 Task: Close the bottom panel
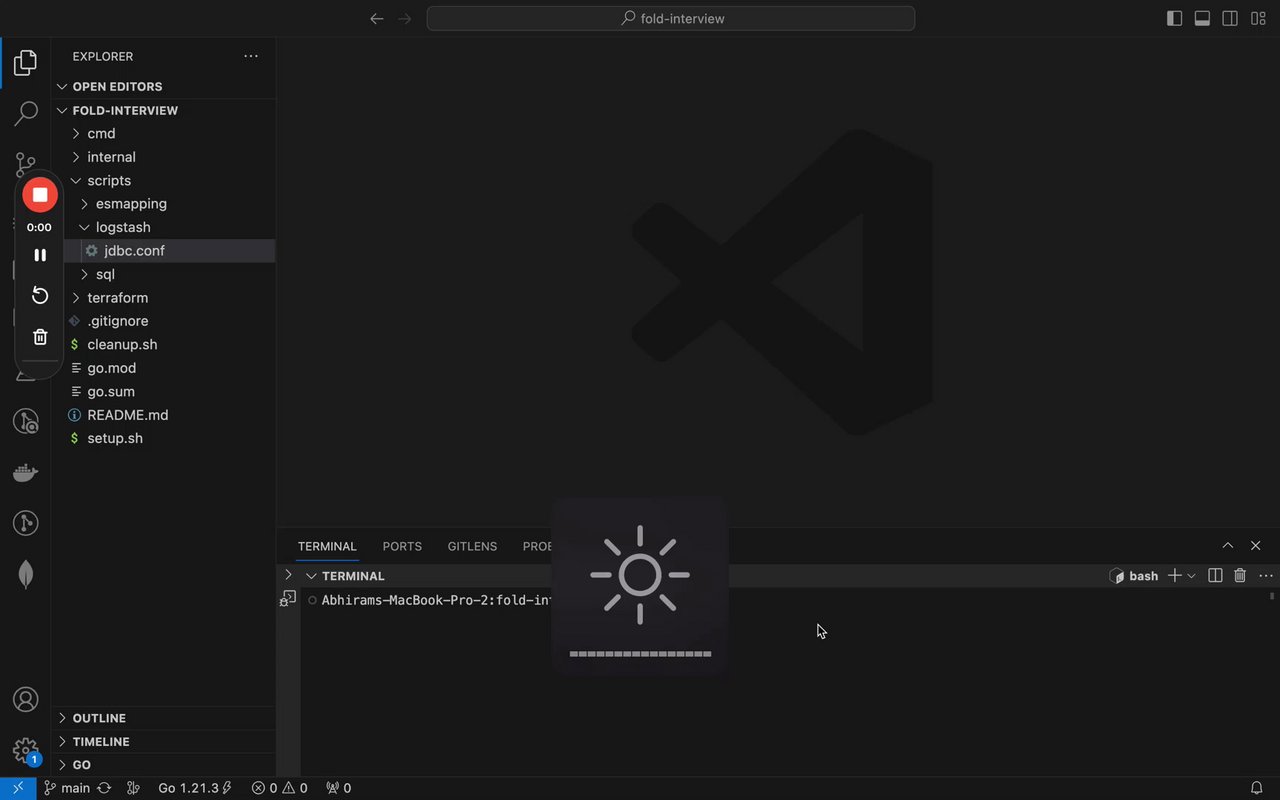click(x=1256, y=545)
